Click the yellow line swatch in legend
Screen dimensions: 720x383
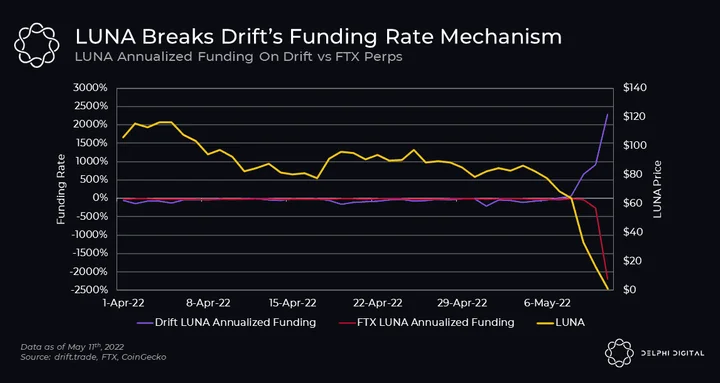tap(545, 323)
